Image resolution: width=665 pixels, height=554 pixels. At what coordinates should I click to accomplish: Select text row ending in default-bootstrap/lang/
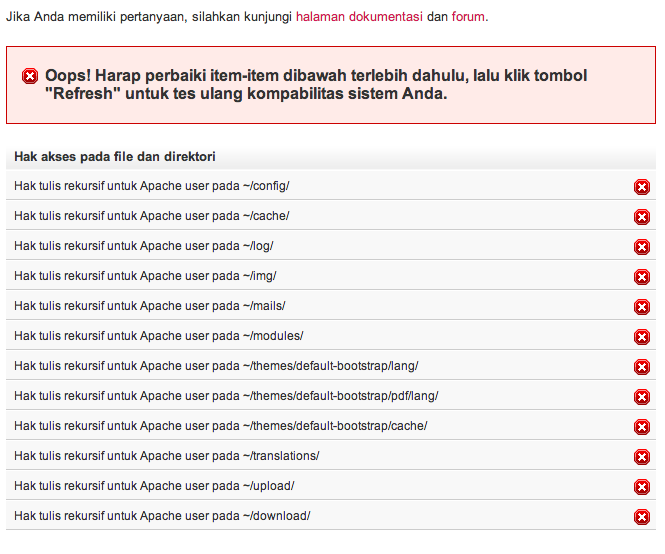point(216,366)
